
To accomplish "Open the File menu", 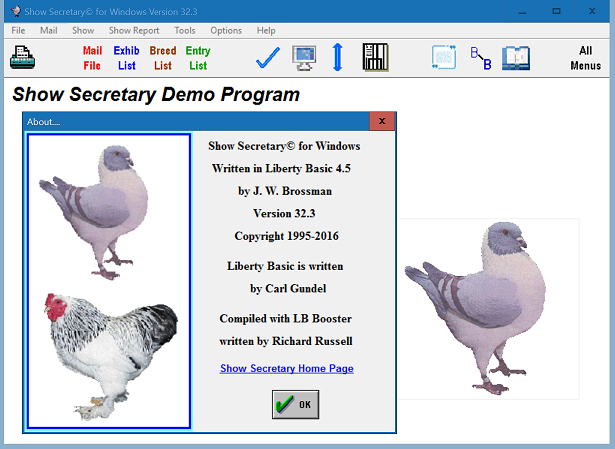I will coord(18,31).
